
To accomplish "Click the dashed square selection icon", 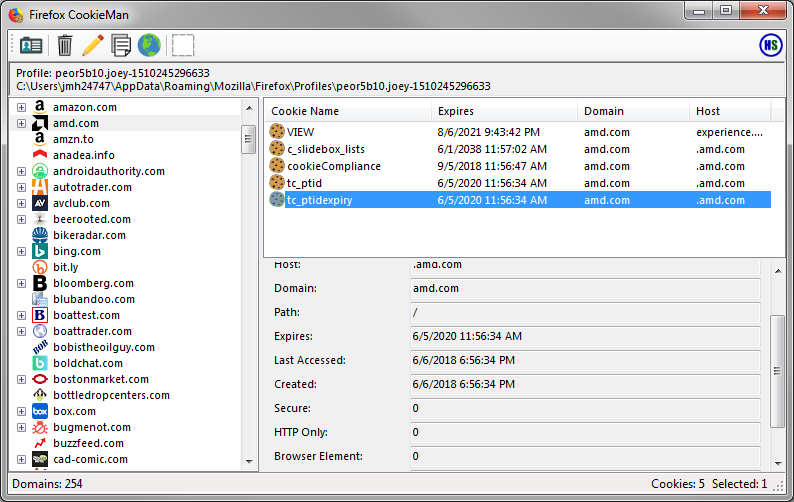I will point(183,45).
